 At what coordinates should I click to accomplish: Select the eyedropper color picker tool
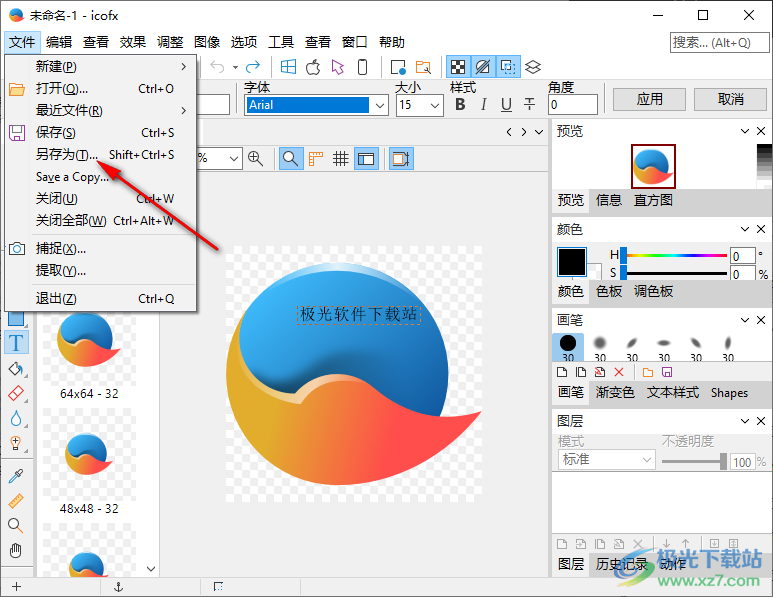pos(16,476)
